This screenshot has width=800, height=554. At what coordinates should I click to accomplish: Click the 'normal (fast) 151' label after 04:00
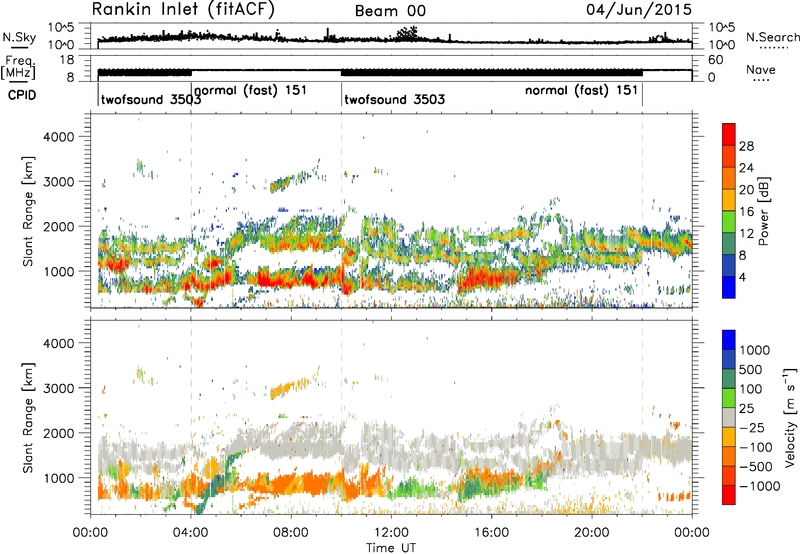coord(251,90)
